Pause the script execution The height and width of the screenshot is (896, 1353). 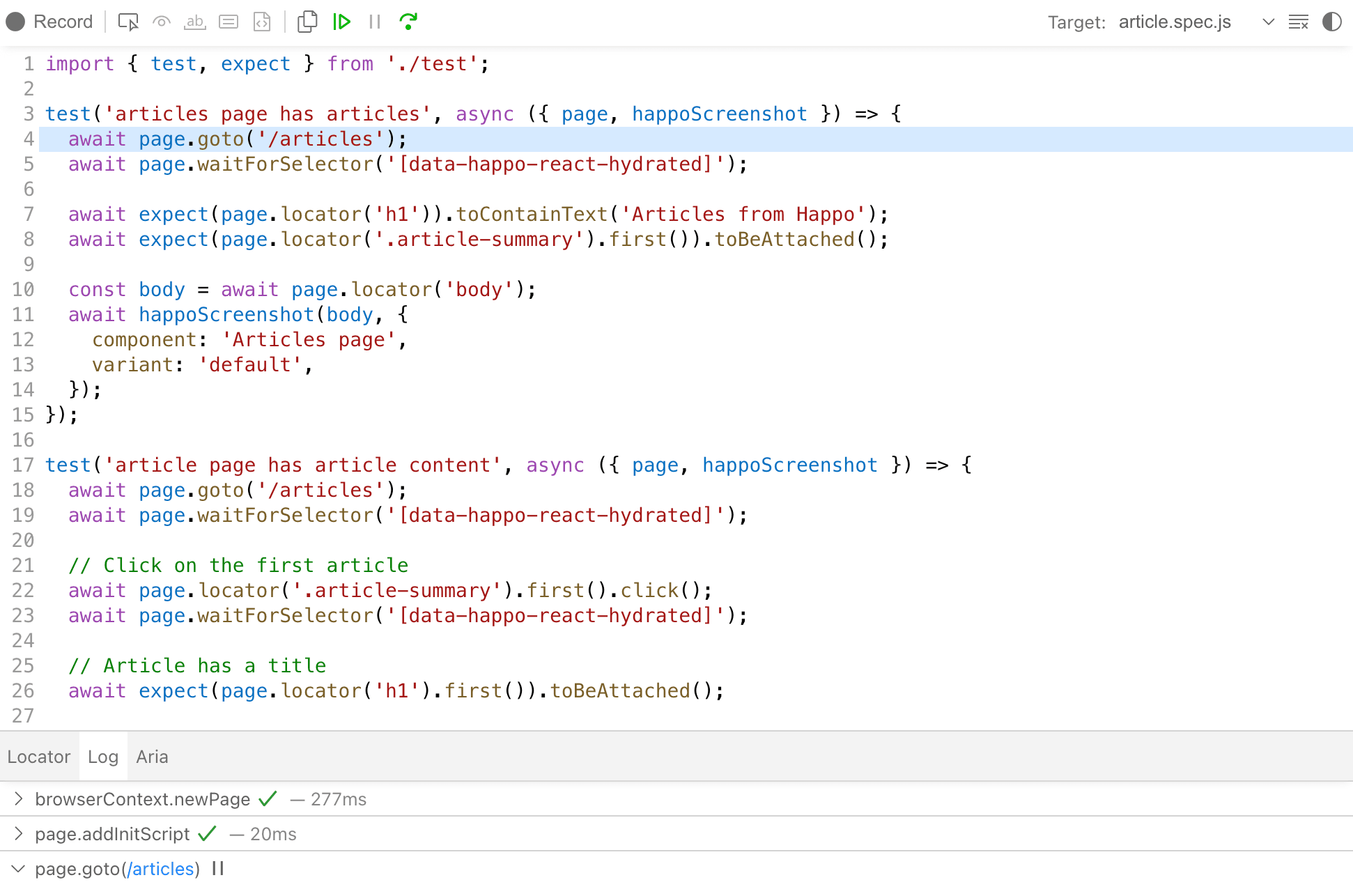tap(374, 22)
